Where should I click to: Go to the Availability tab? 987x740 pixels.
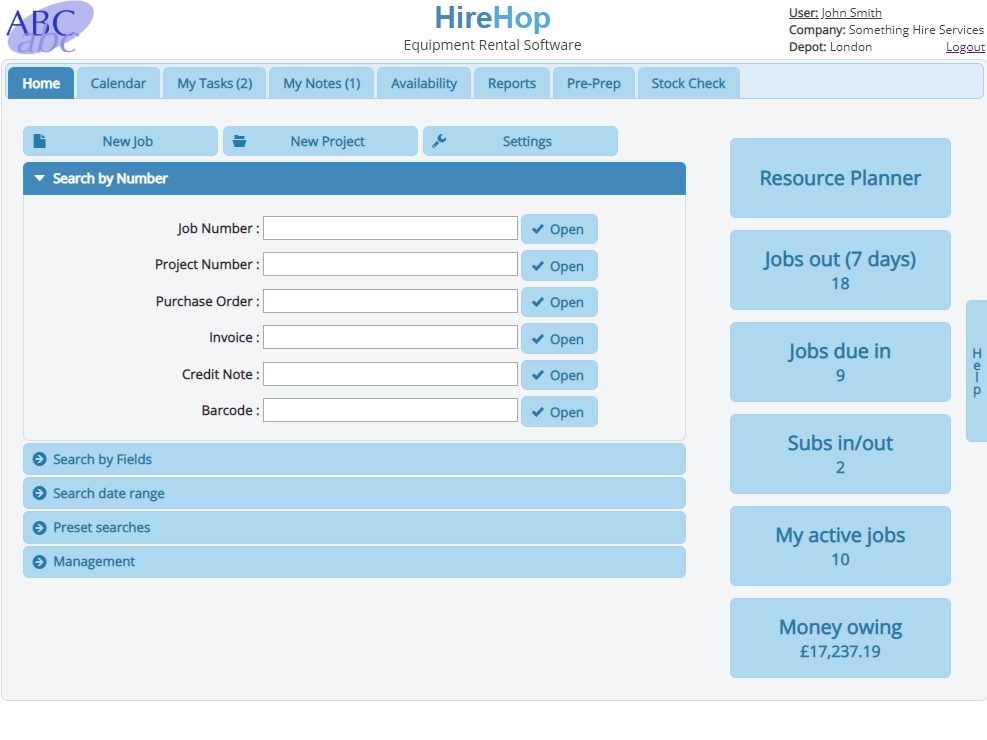(424, 83)
